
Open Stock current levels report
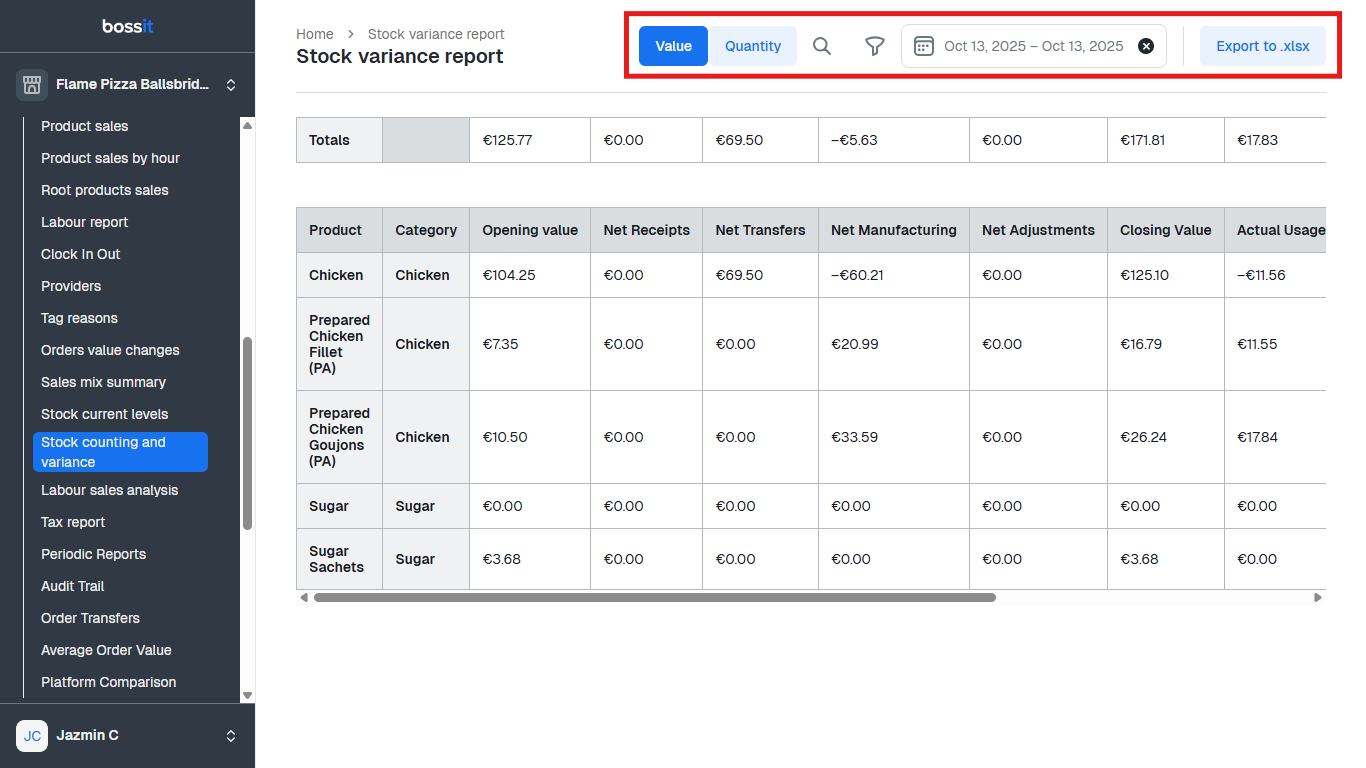104,414
